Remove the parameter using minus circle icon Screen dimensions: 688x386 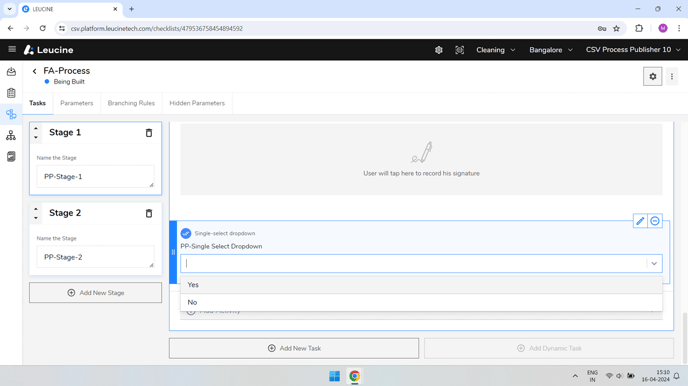(x=655, y=221)
